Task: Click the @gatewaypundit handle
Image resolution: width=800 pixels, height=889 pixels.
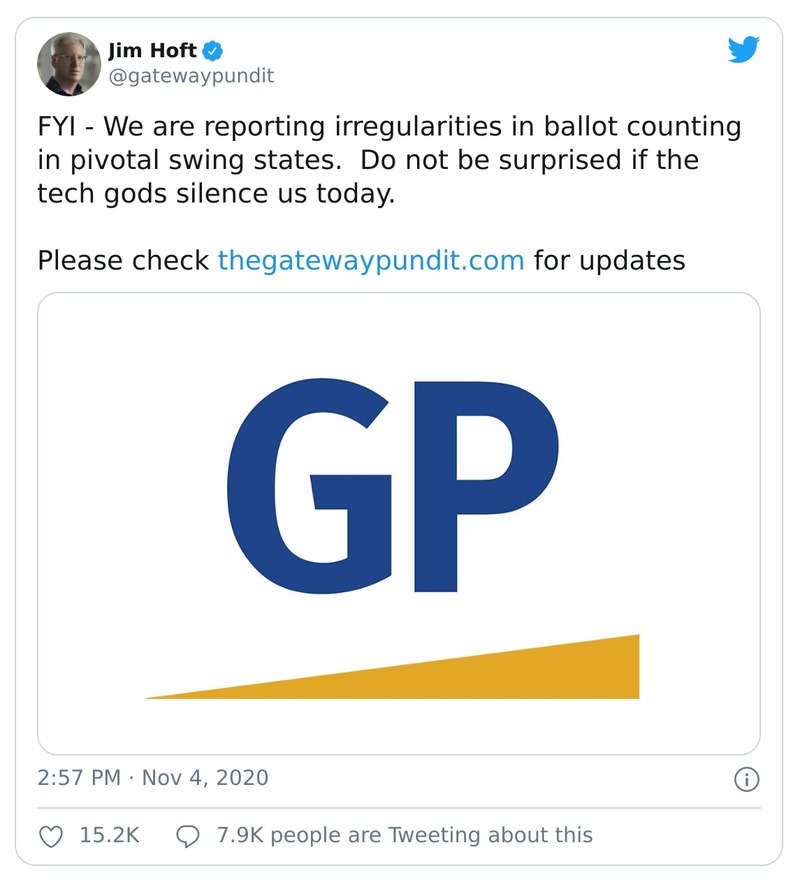Action: coord(190,75)
